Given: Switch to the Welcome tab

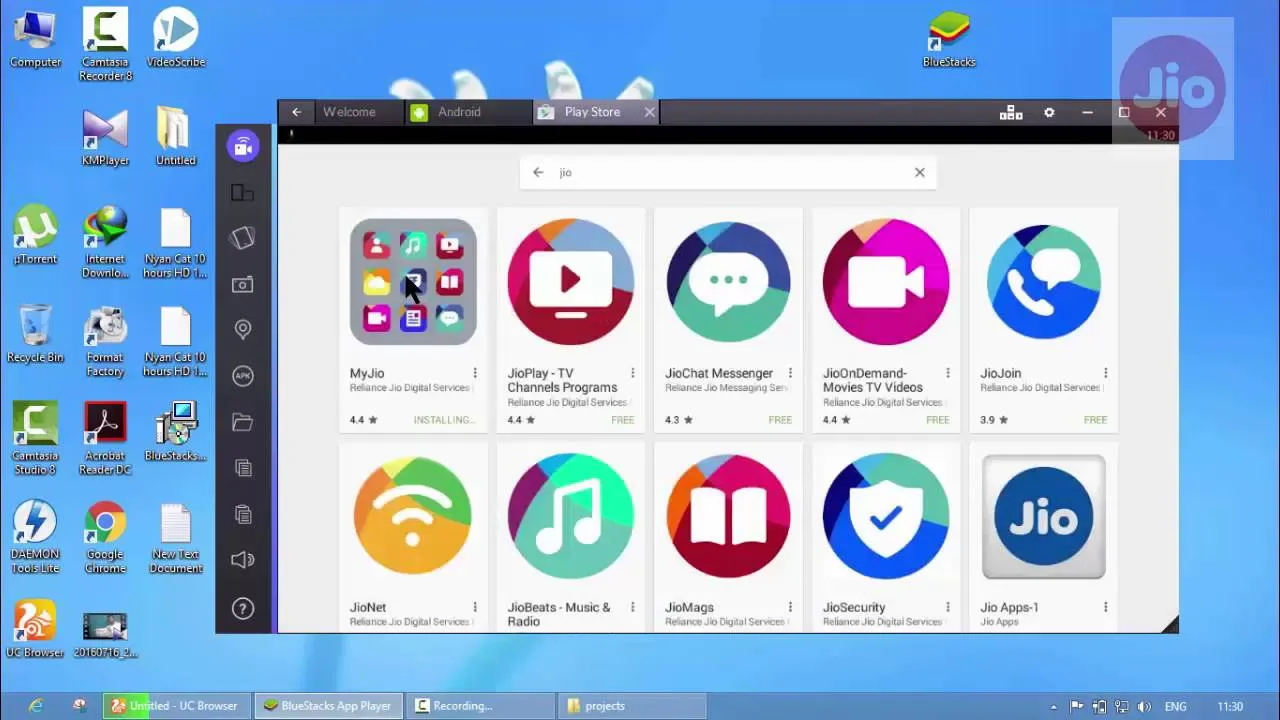Looking at the screenshot, I should tap(349, 112).
